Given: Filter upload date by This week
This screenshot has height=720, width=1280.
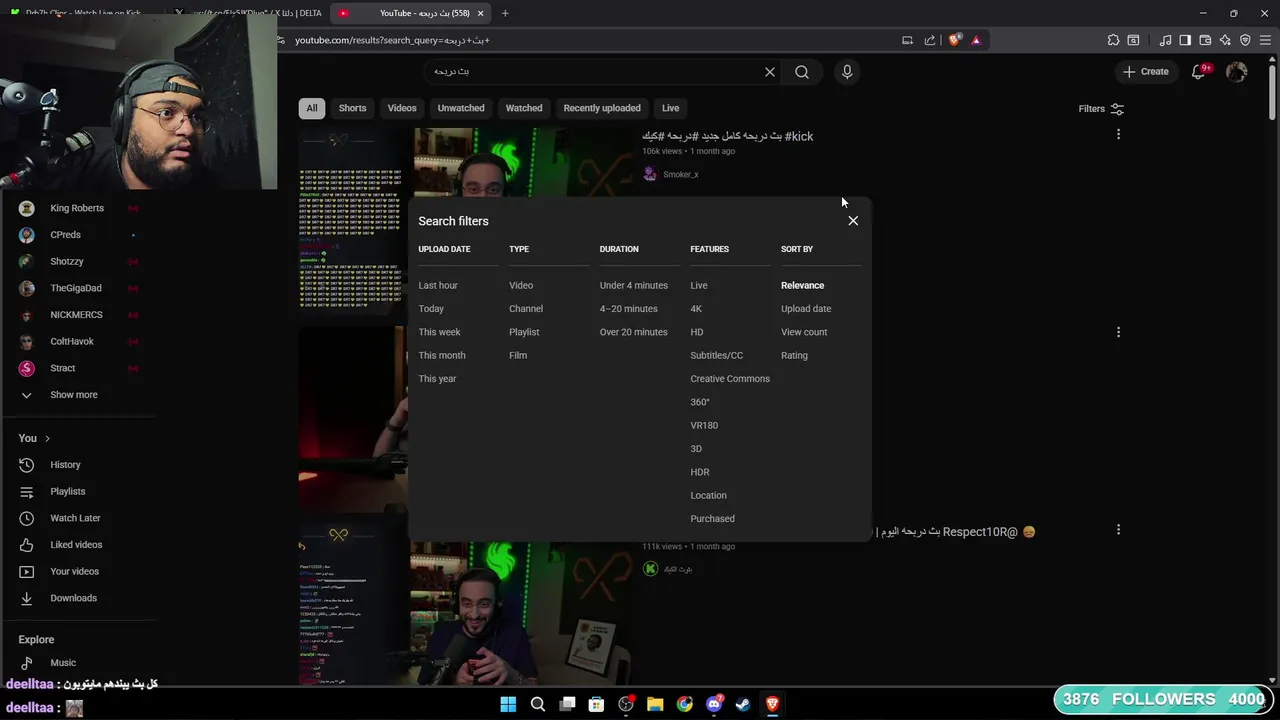Looking at the screenshot, I should (439, 332).
